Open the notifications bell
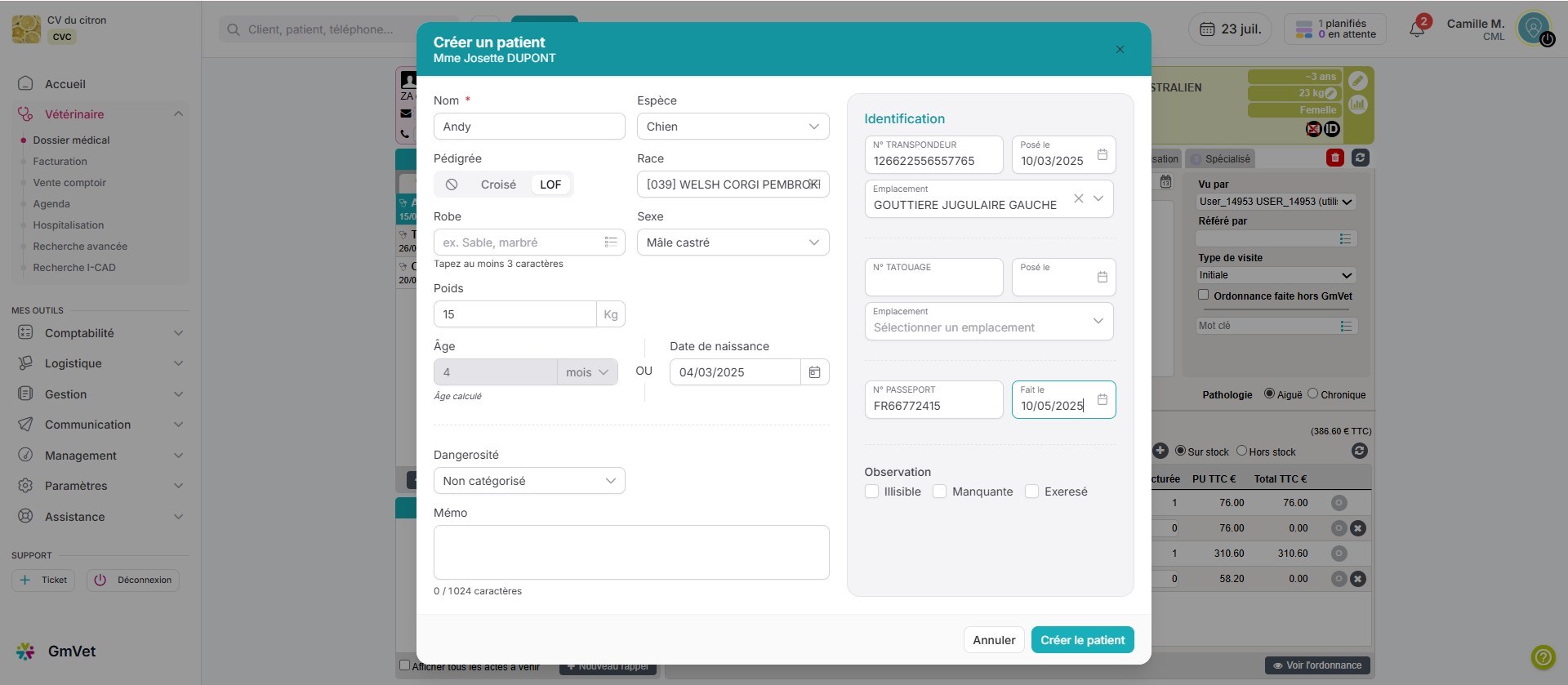The width and height of the screenshot is (1568, 685). click(1417, 29)
